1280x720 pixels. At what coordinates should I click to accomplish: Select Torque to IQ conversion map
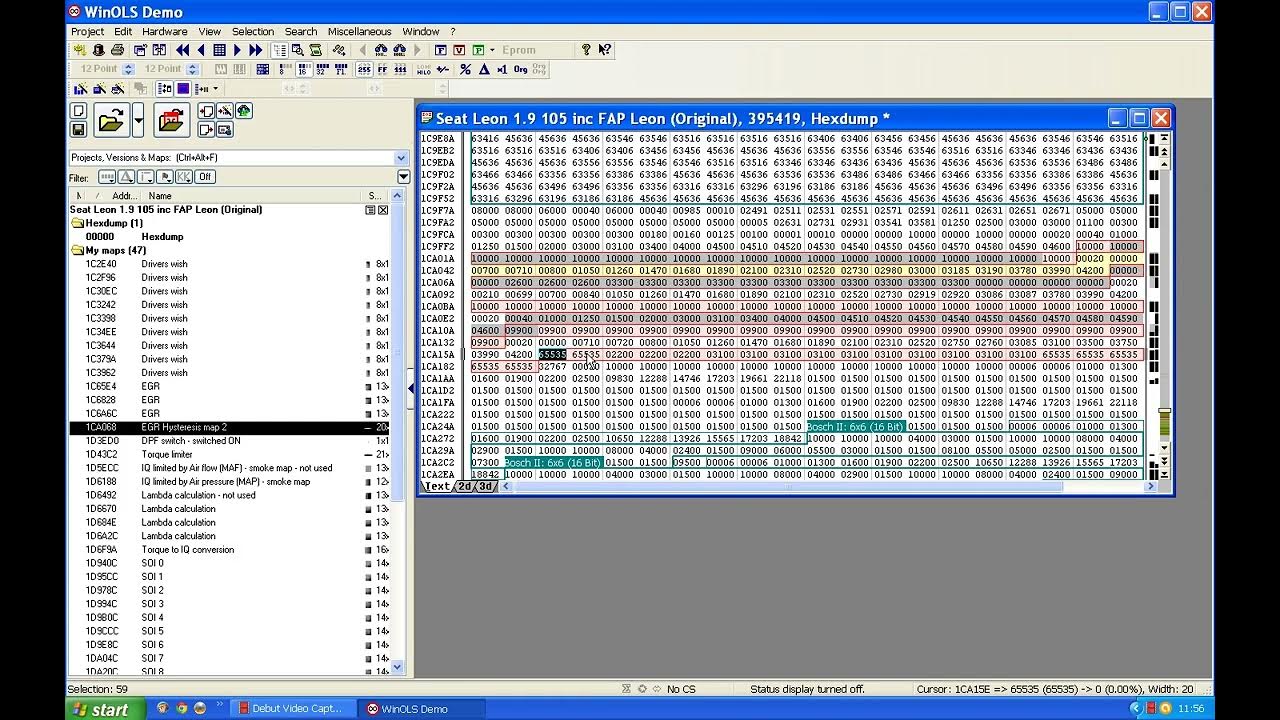coord(229,549)
